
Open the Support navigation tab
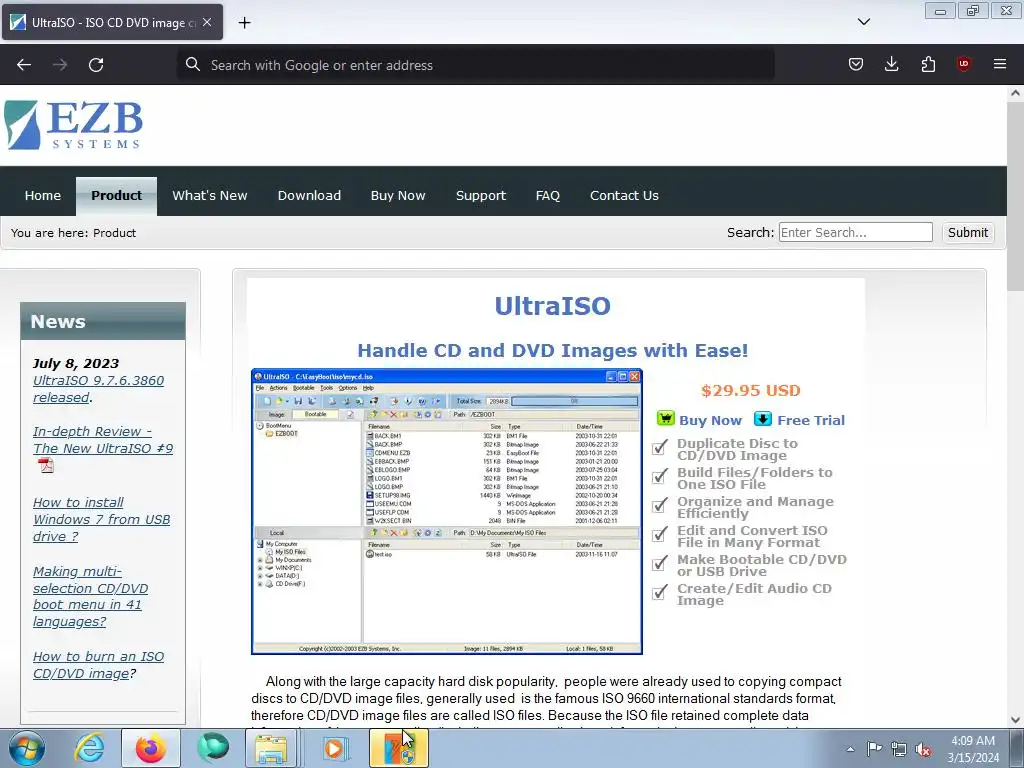(481, 195)
